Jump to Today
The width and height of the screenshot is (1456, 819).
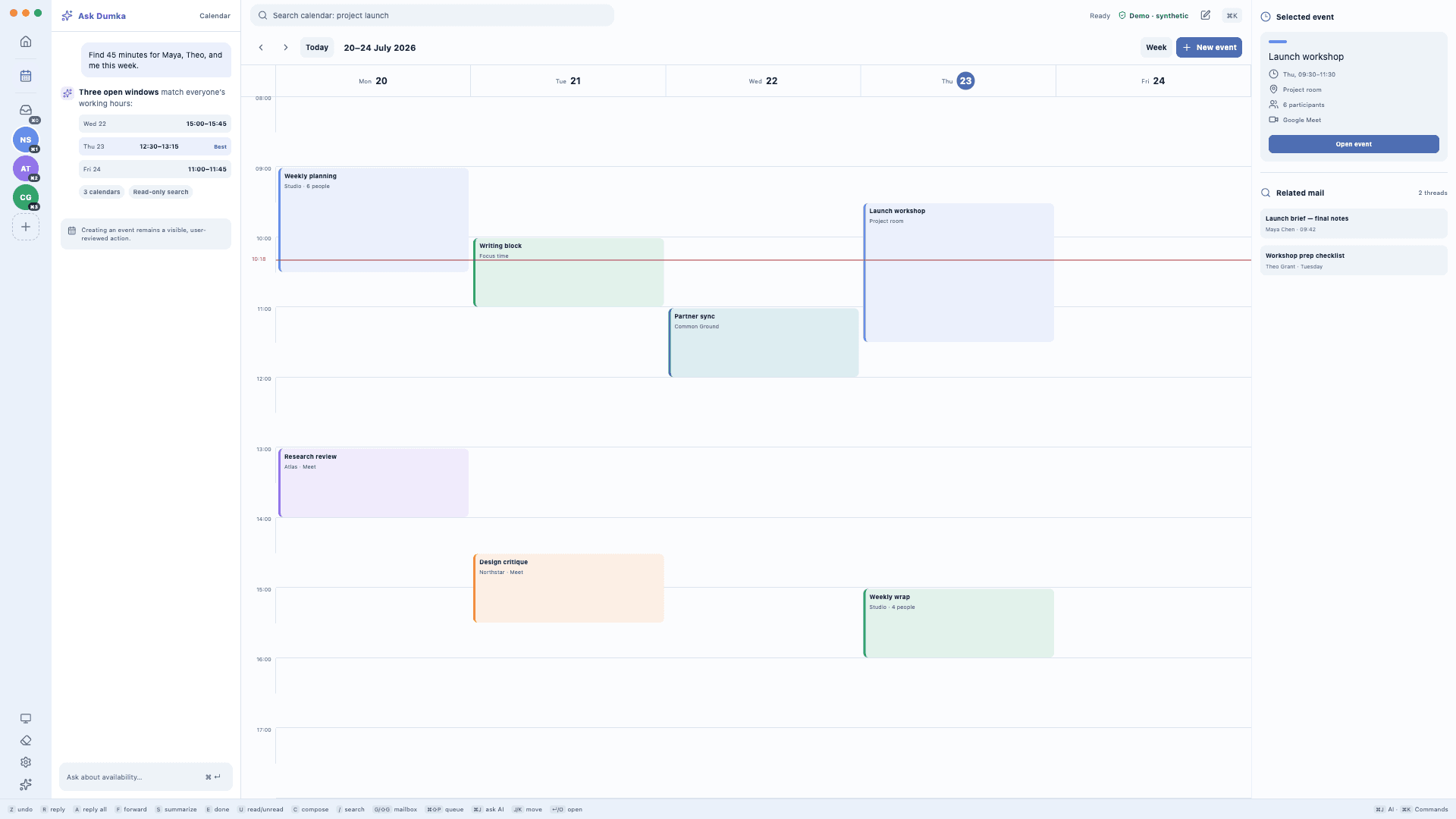click(317, 48)
